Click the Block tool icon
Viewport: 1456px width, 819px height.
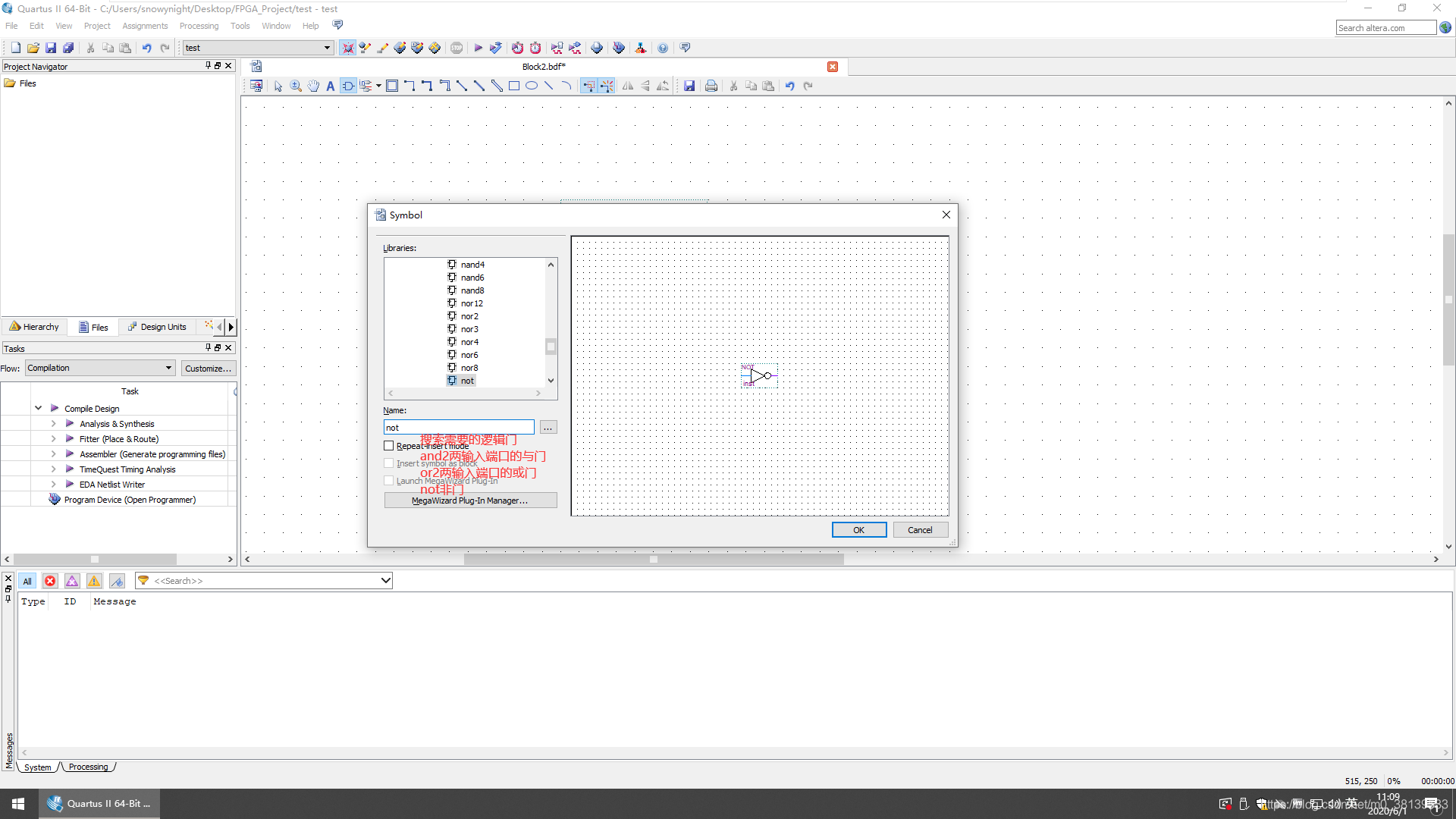point(392,86)
